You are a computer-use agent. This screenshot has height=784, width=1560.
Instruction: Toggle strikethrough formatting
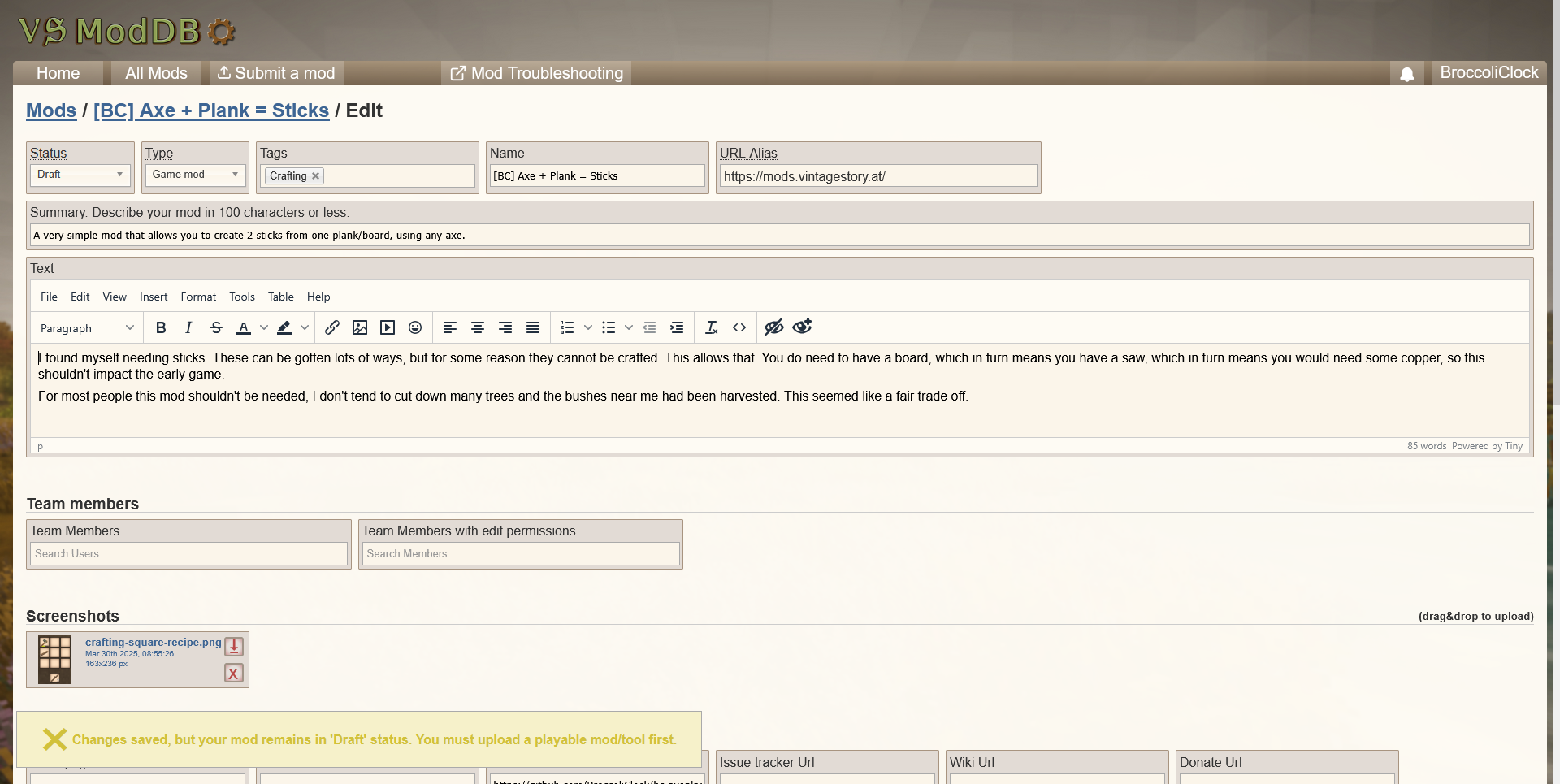click(216, 327)
